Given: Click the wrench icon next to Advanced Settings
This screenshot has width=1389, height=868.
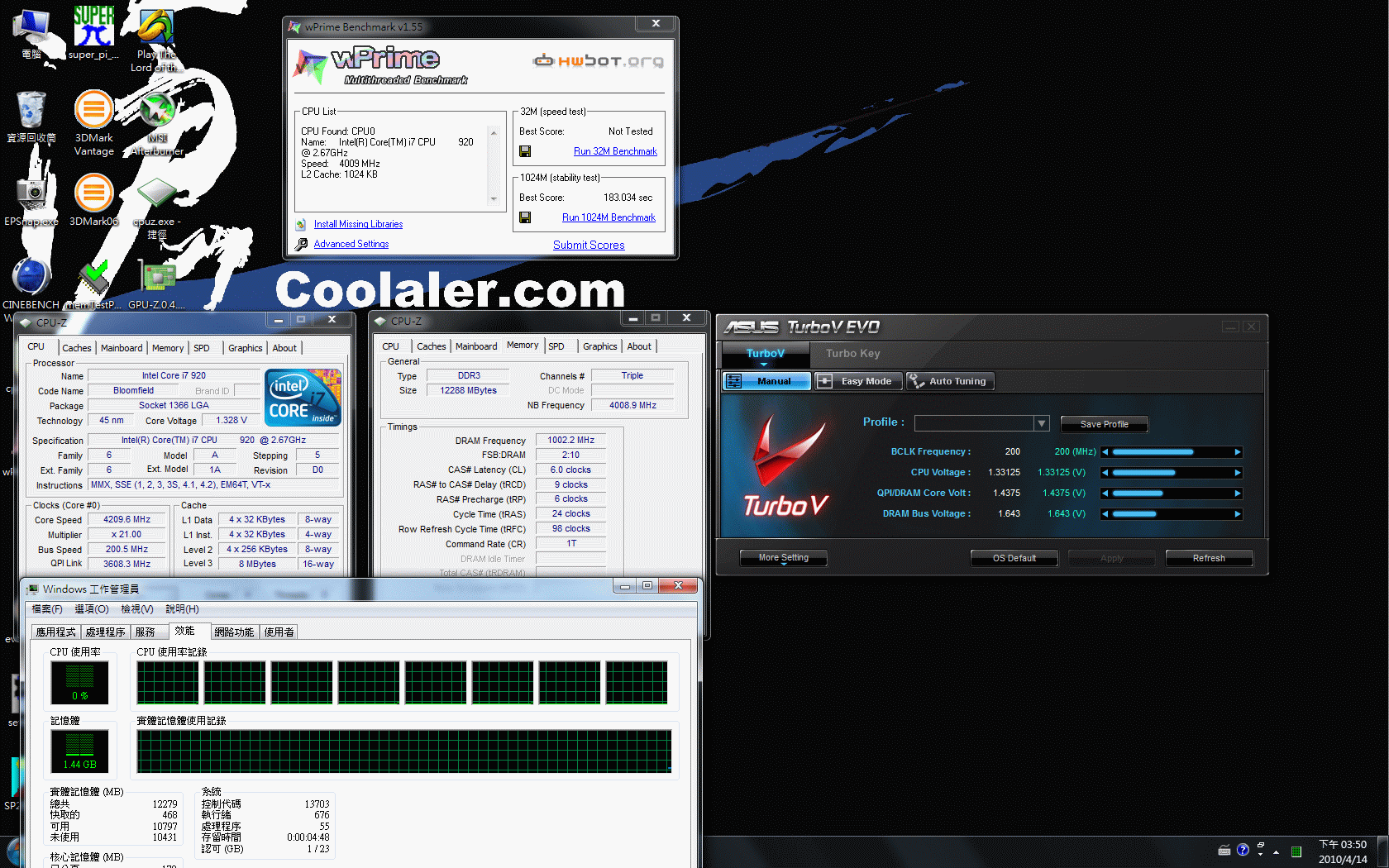Looking at the screenshot, I should 301,244.
